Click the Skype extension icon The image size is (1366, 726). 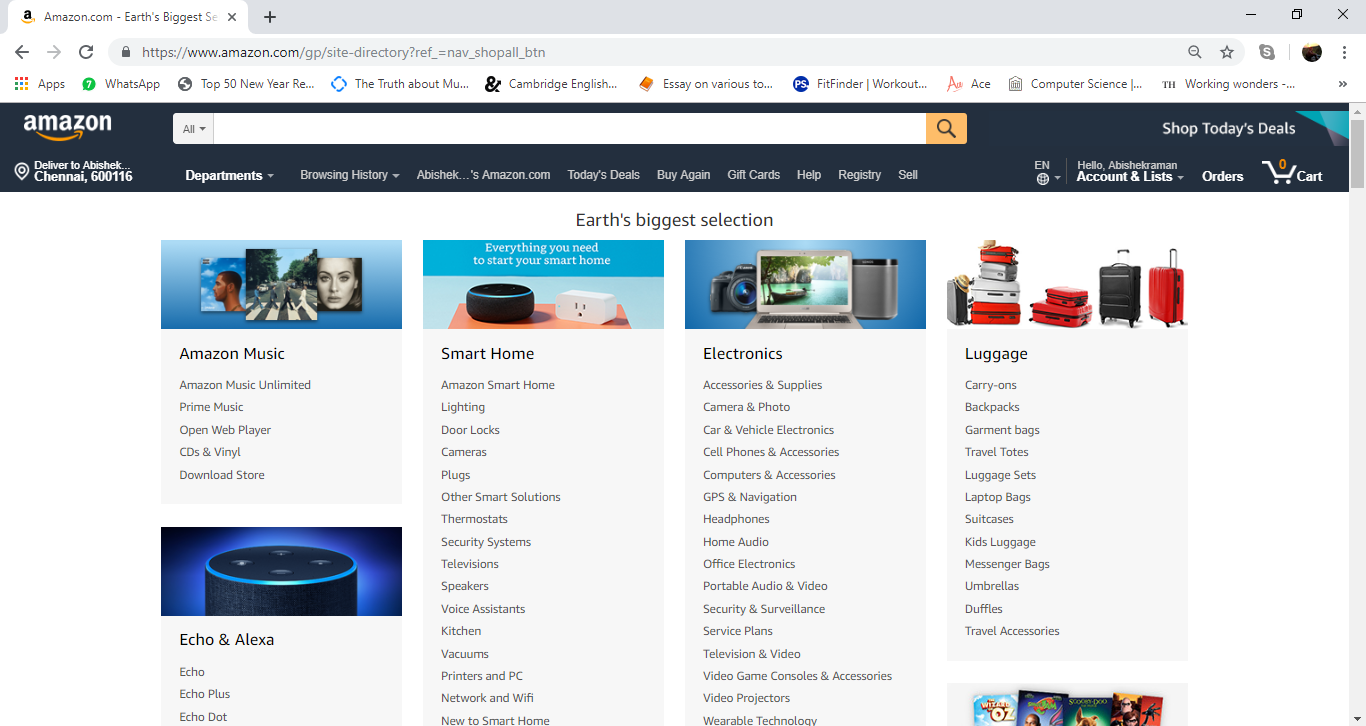pos(1267,52)
